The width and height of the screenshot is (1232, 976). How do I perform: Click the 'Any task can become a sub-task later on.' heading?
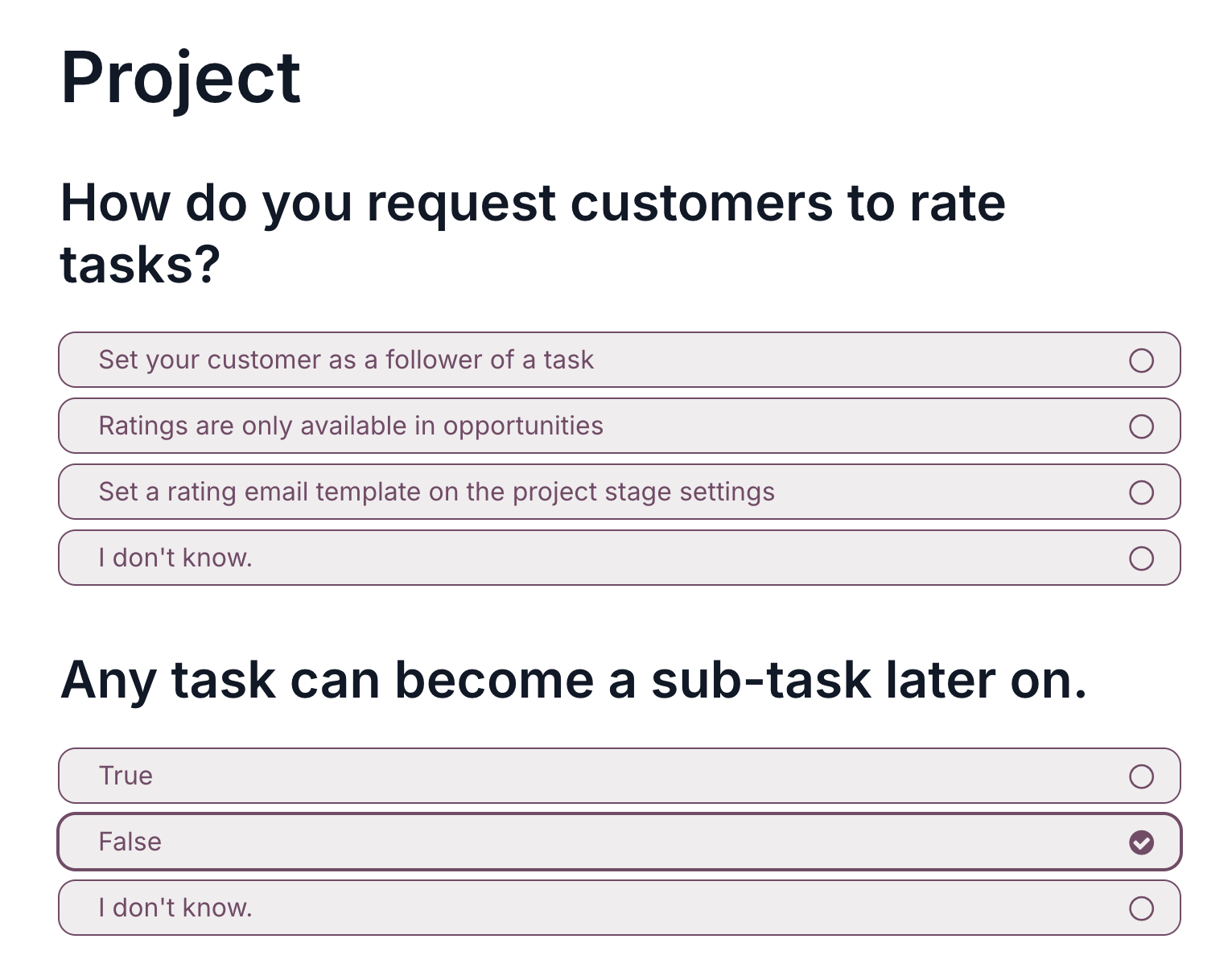pos(574,681)
